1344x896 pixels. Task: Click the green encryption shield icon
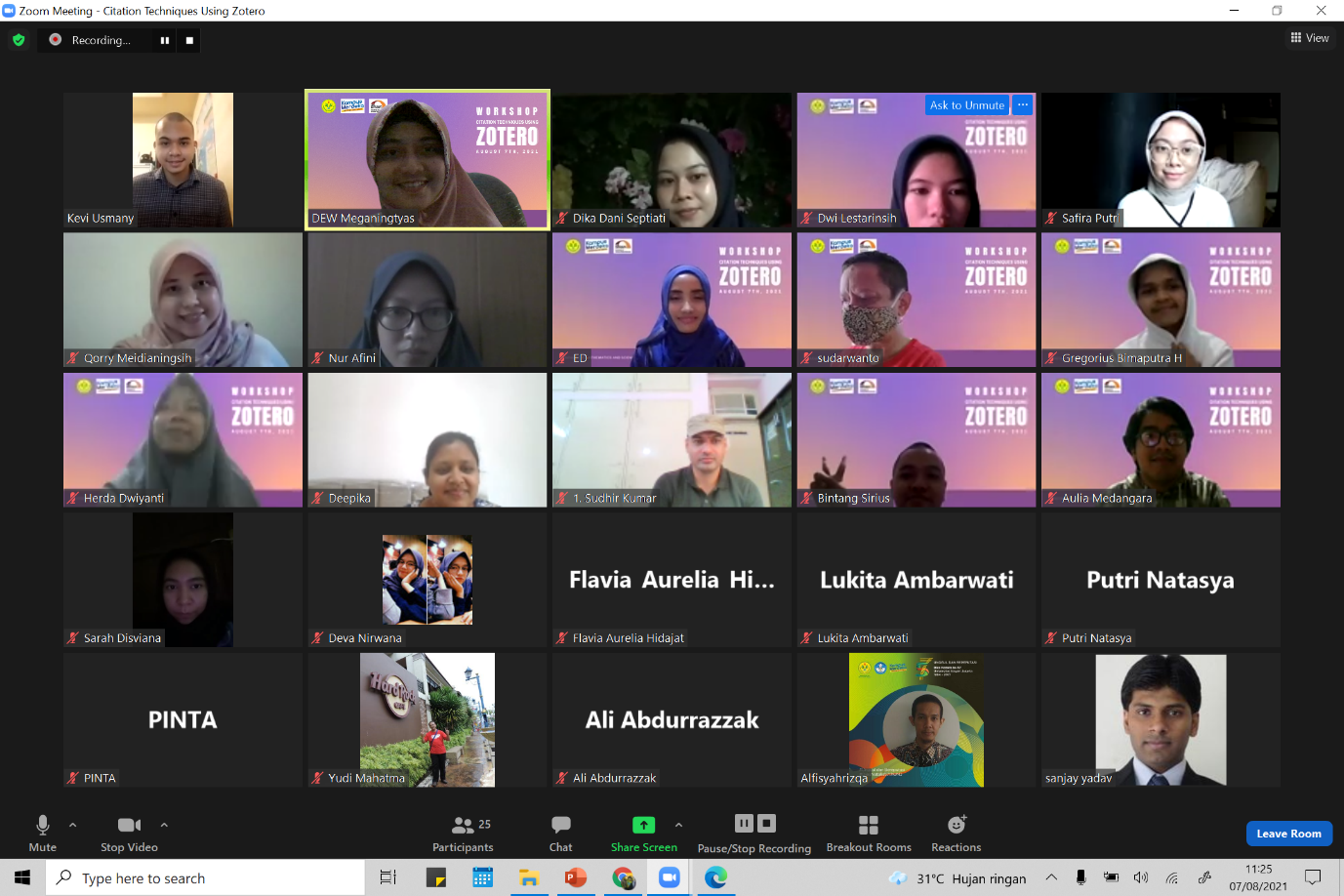point(19,40)
